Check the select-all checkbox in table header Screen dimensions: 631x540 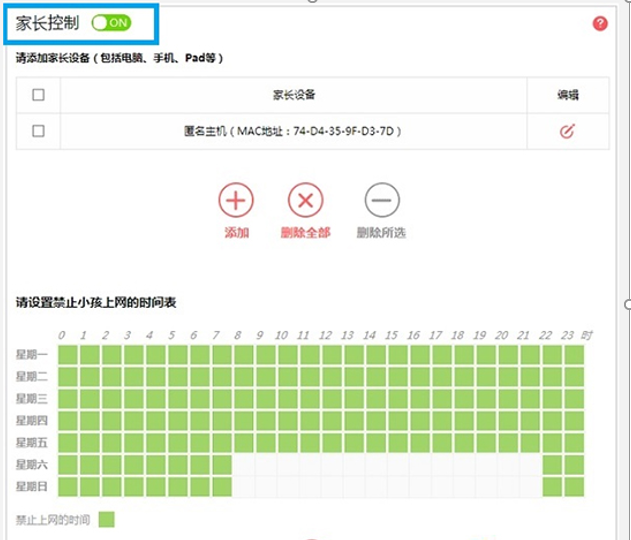click(38, 95)
